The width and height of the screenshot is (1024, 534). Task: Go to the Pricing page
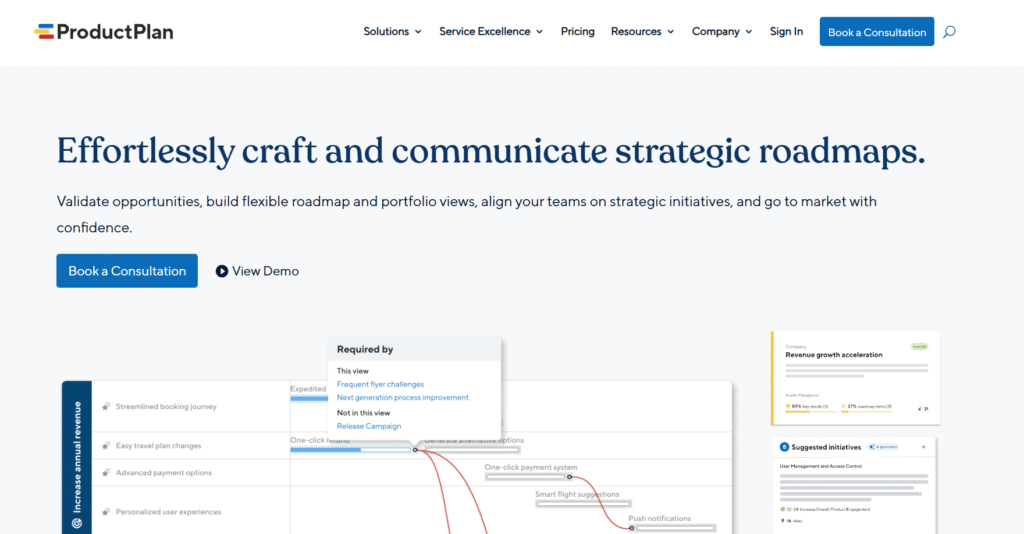click(x=577, y=32)
